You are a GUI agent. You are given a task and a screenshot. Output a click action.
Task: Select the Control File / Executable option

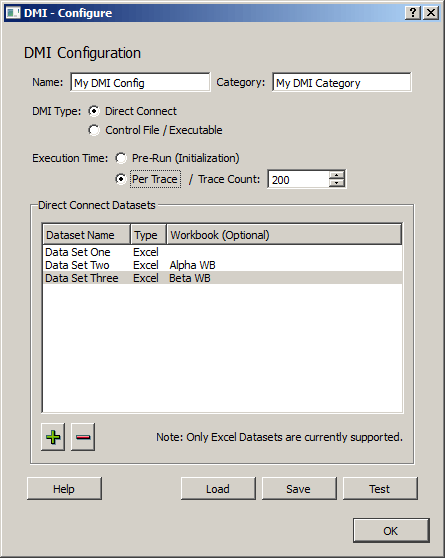pyautogui.click(x=94, y=130)
